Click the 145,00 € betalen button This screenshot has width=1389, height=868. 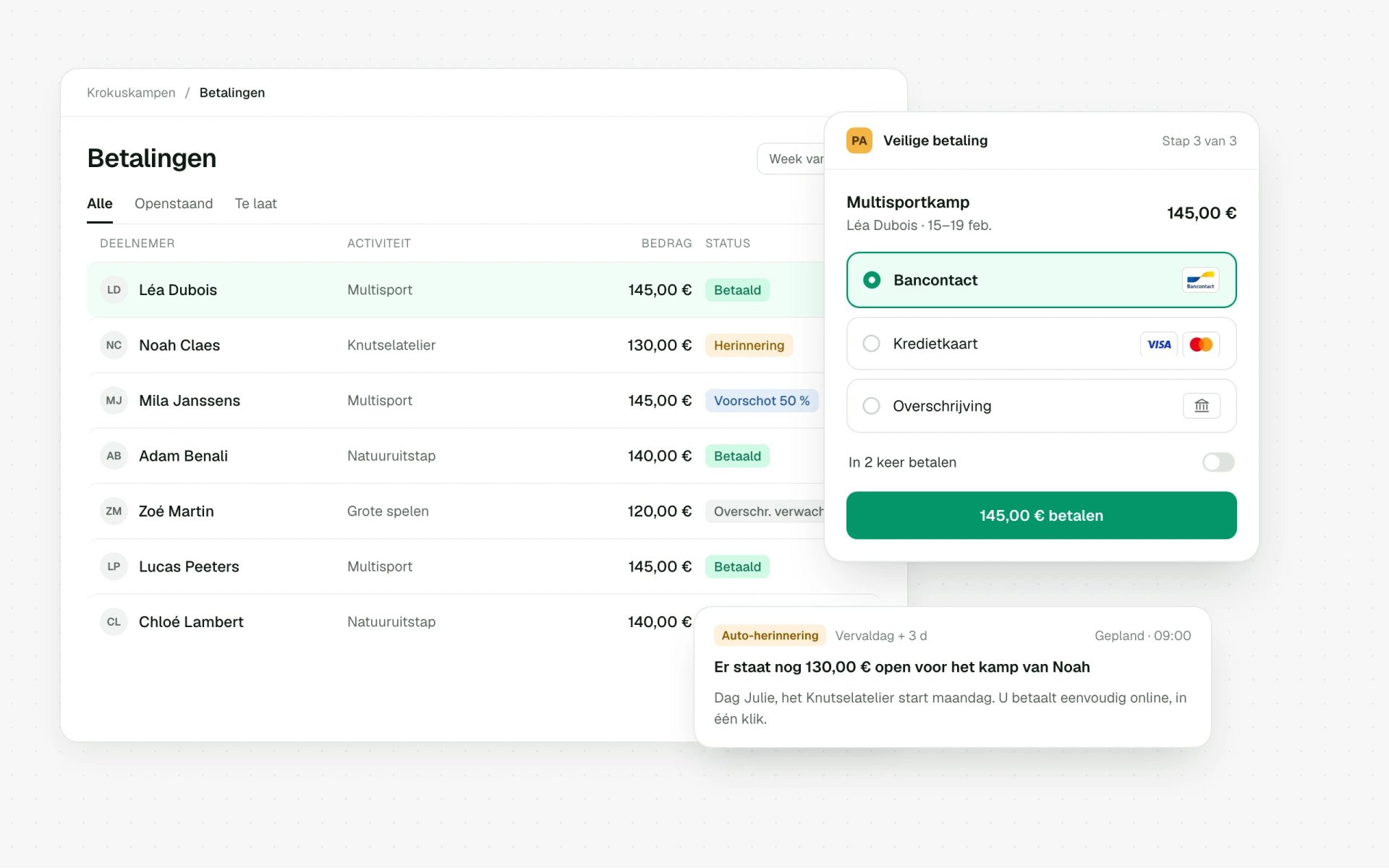click(1041, 515)
